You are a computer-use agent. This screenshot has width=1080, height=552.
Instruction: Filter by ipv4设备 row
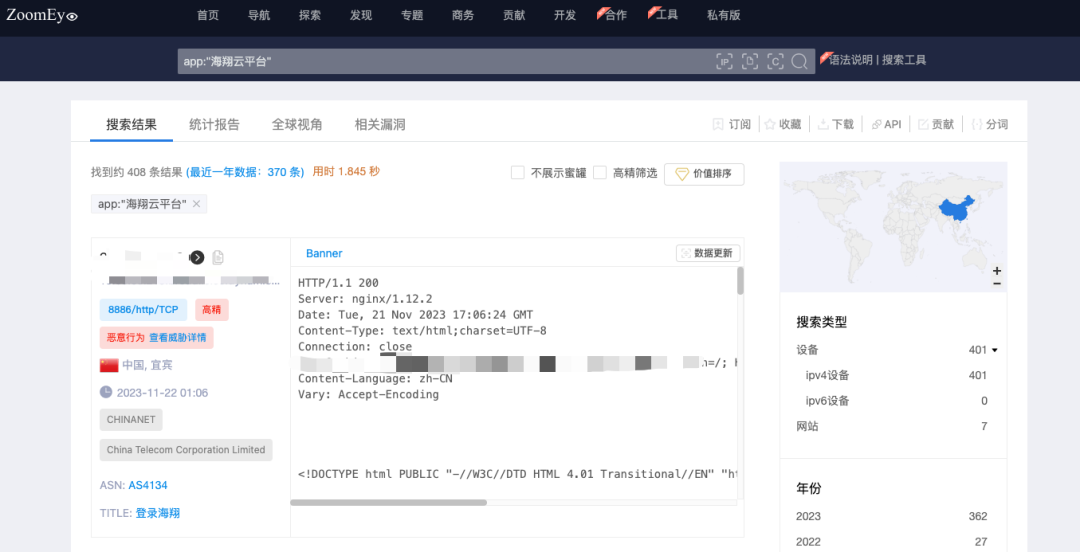[893, 376]
